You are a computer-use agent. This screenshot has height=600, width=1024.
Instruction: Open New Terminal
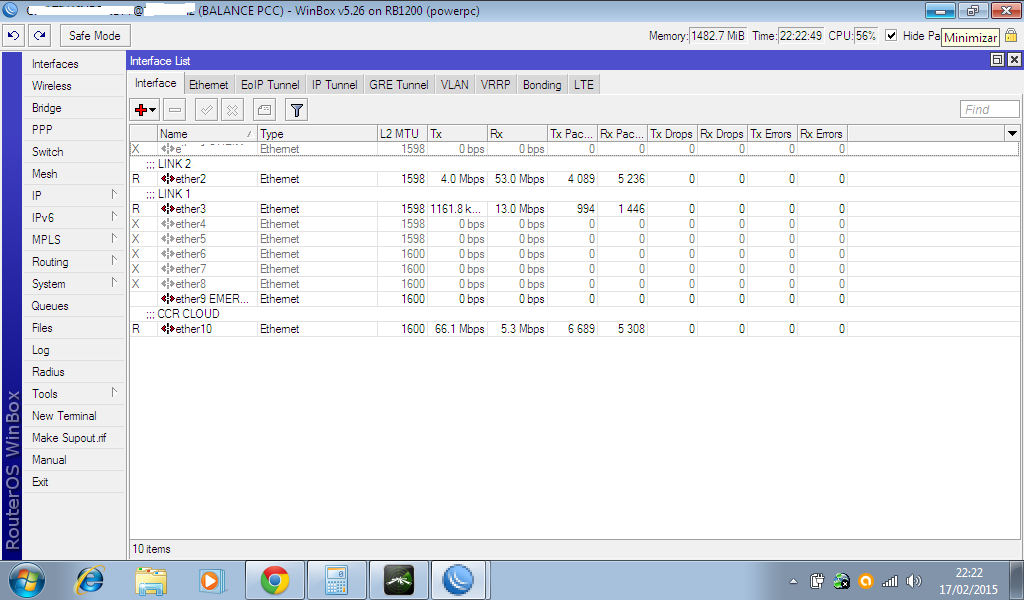(x=74, y=416)
